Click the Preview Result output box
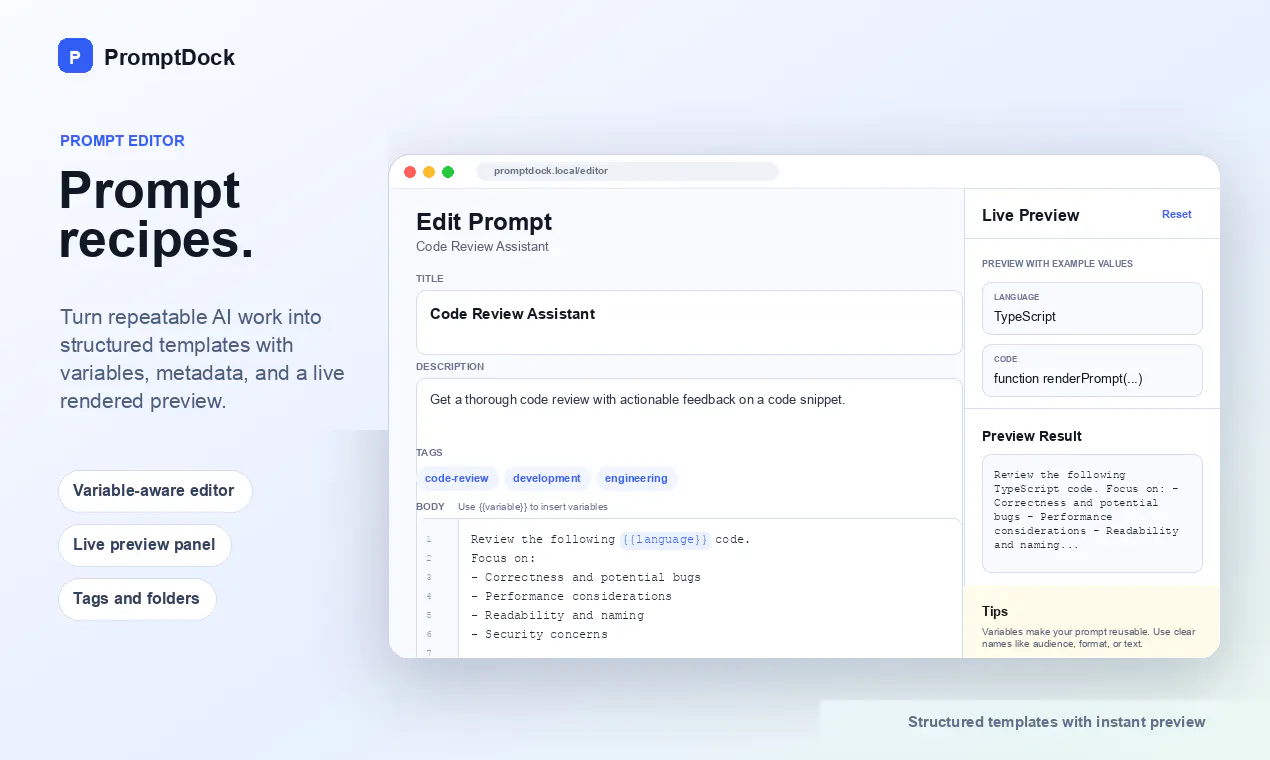This screenshot has height=760, width=1270. coord(1092,513)
